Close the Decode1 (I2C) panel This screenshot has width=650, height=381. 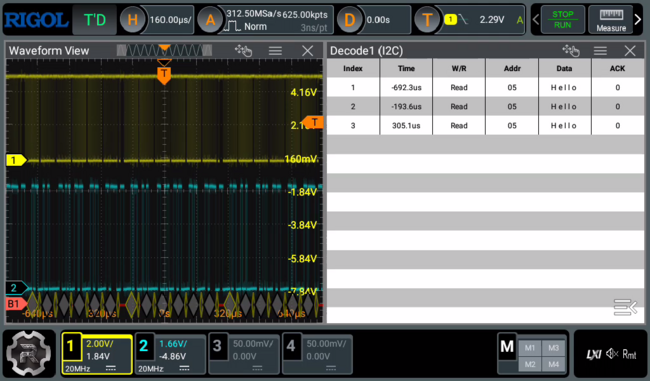(630, 51)
